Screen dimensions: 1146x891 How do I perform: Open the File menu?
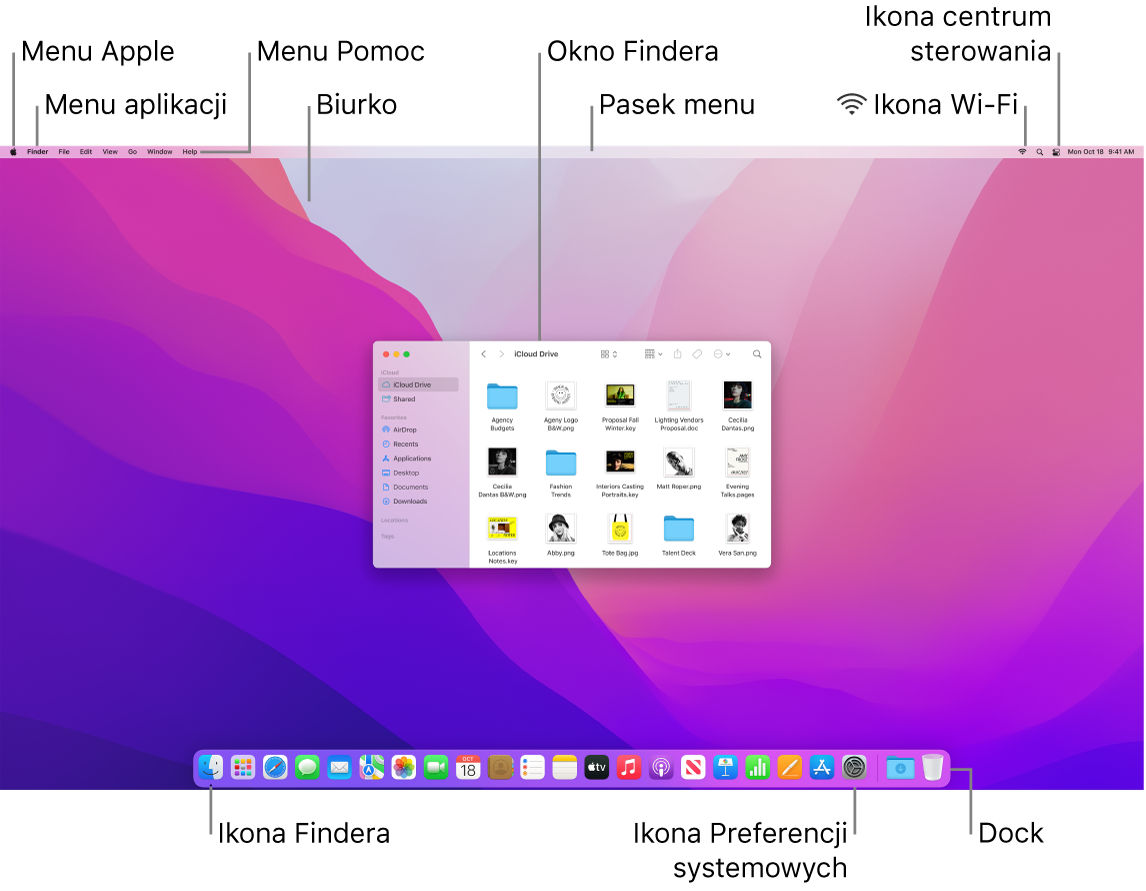(x=64, y=152)
